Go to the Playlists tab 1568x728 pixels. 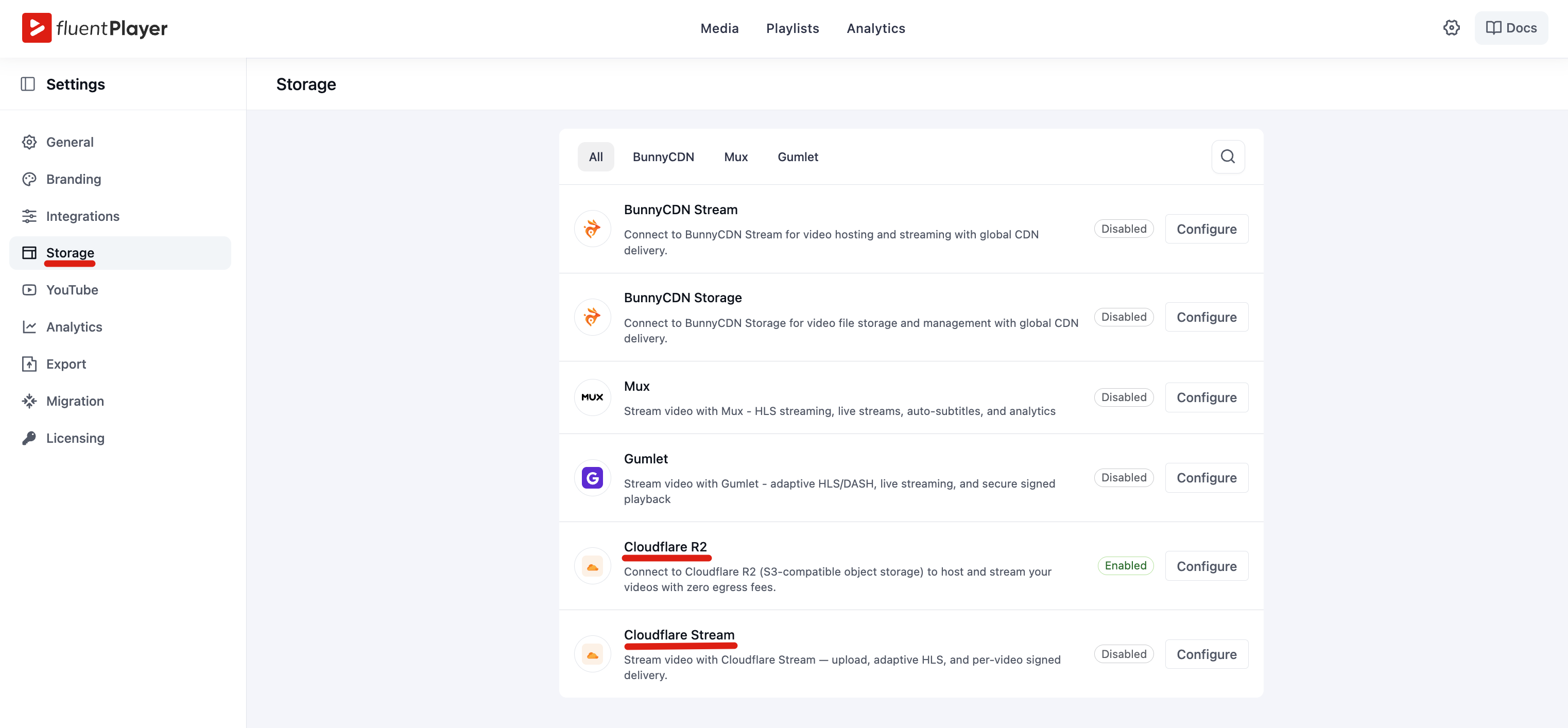pyautogui.click(x=792, y=28)
